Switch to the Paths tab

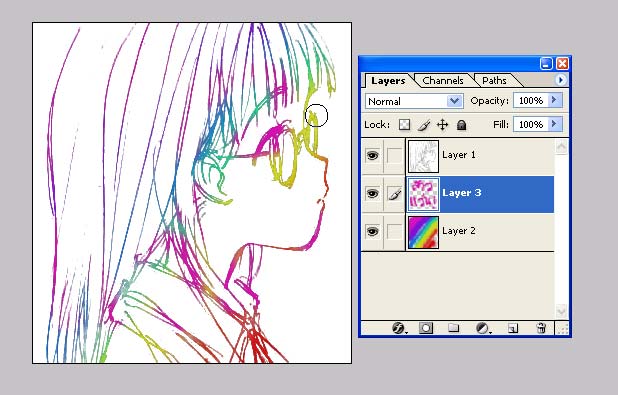point(494,80)
